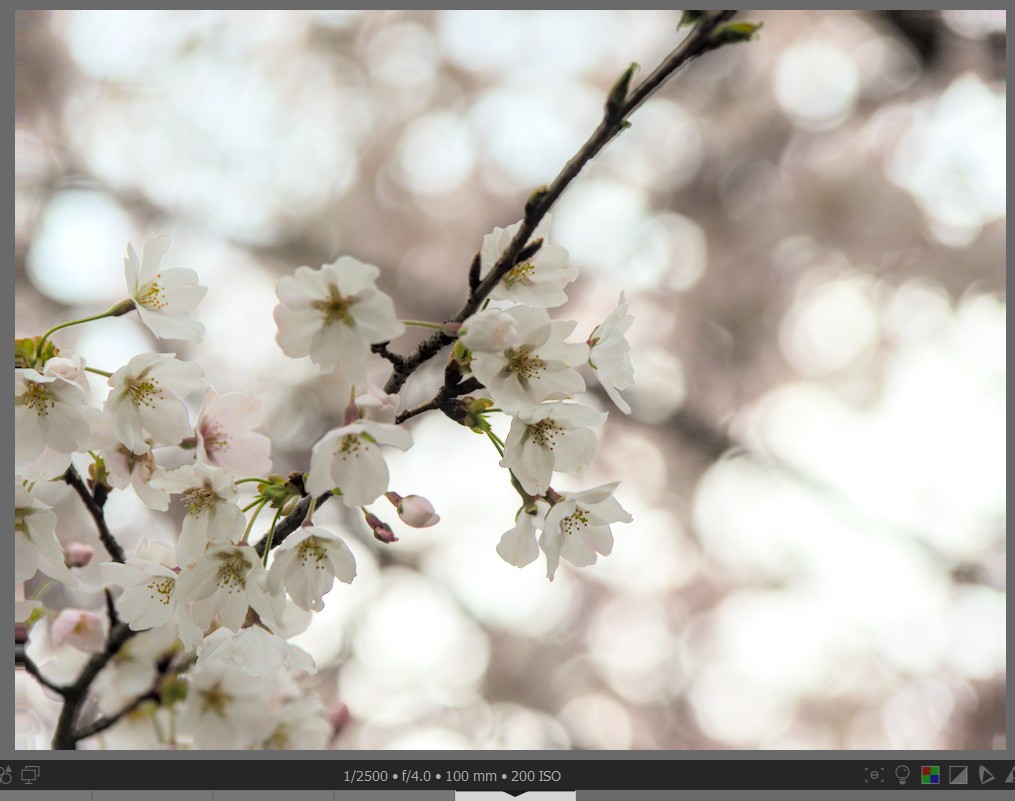
Task: Select the highlighted filmstrip thumbnail below
Action: tap(515, 796)
